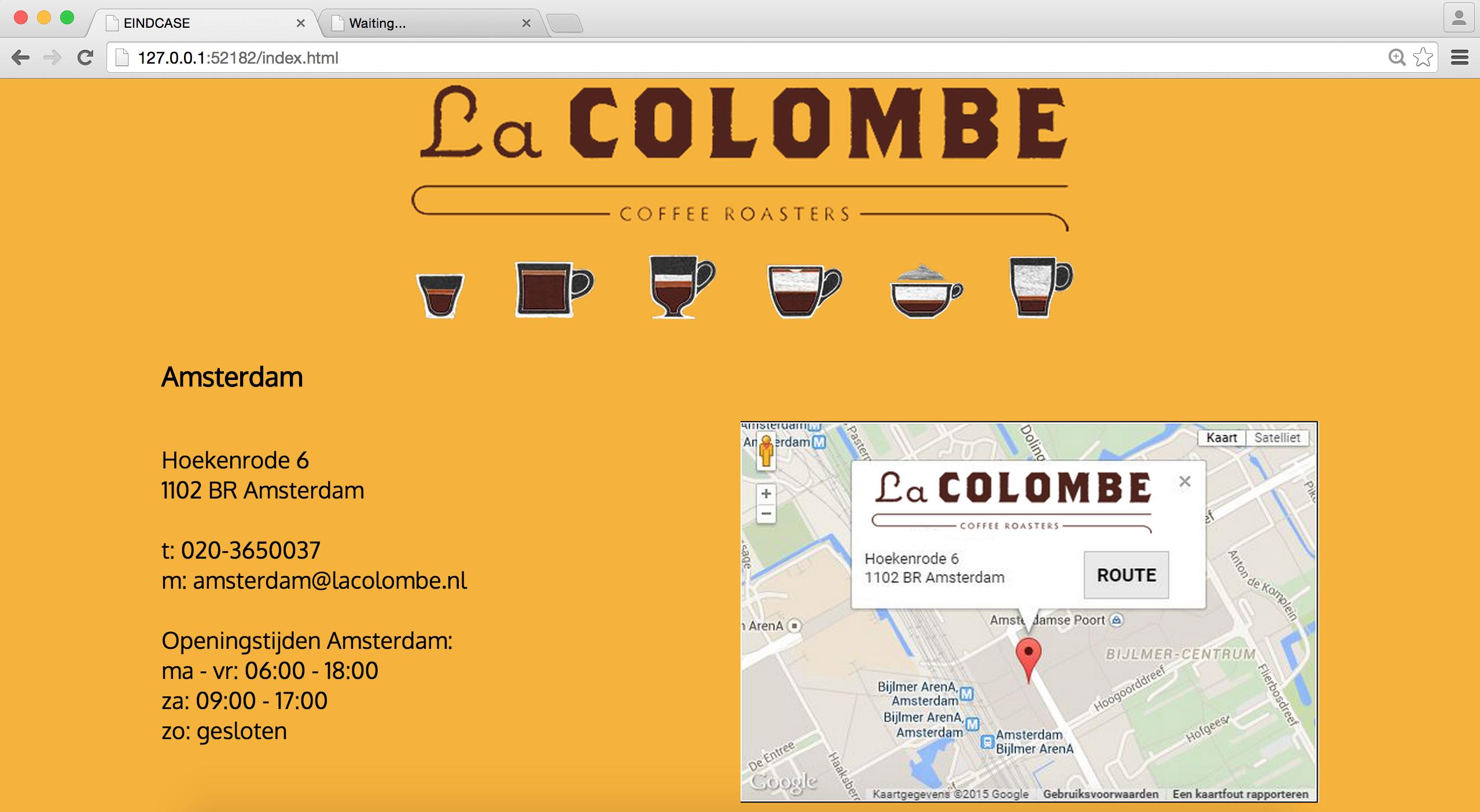Open the Gebruiksvoorwaarden link

click(x=1100, y=794)
